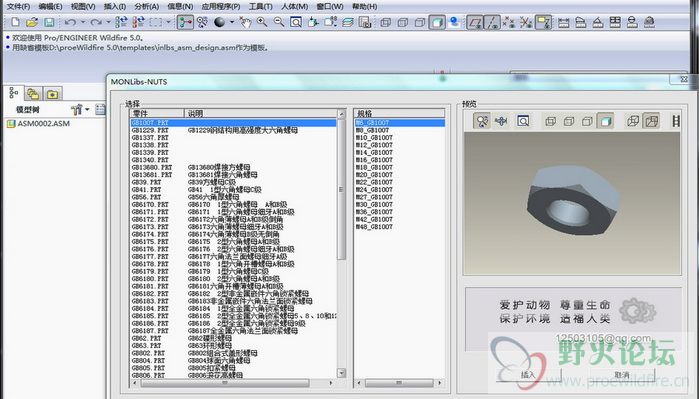Open the 文件(F) menu
Image resolution: width=699 pixels, height=399 pixels.
point(18,6)
